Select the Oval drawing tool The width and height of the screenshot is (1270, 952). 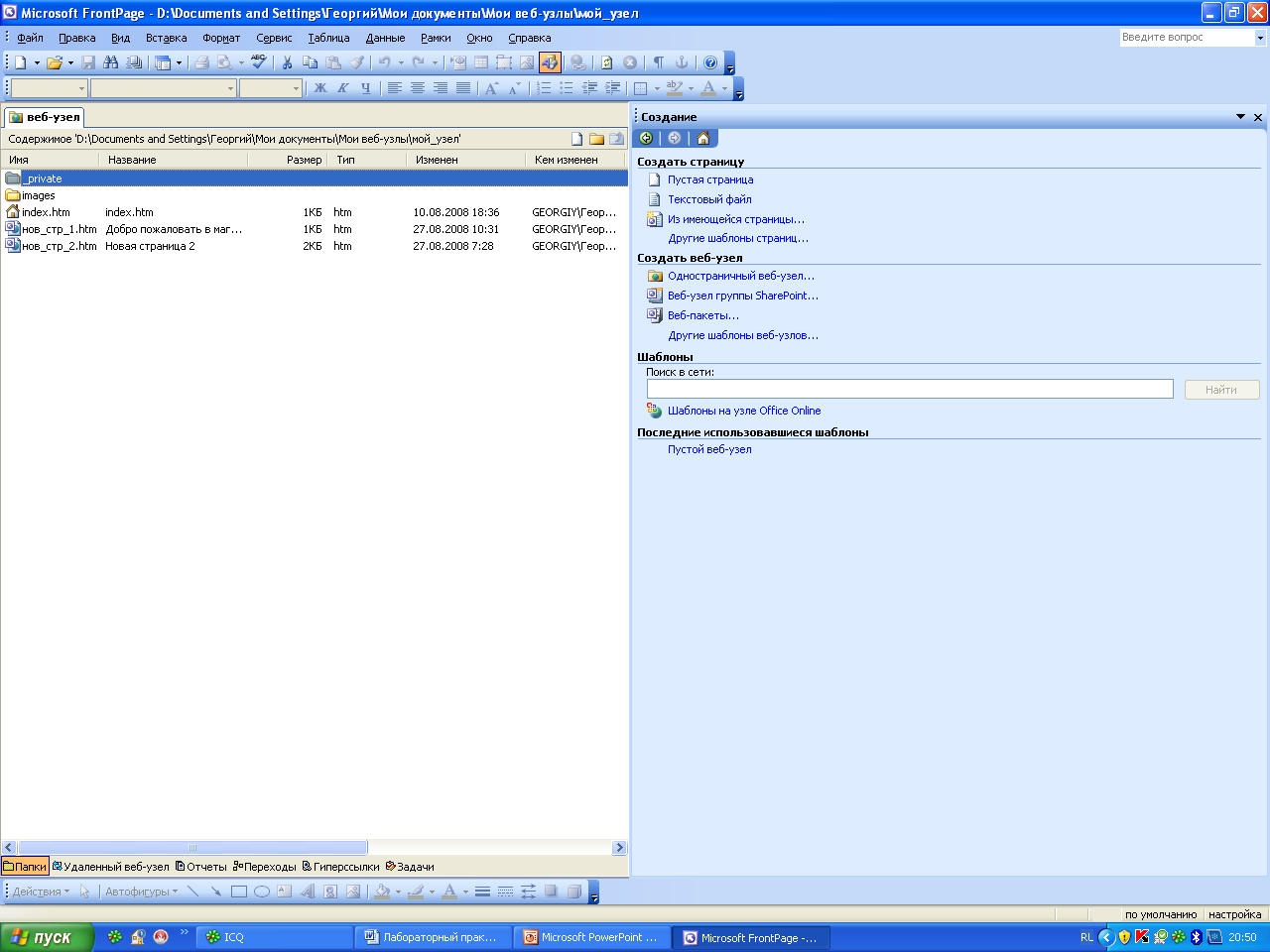(262, 892)
